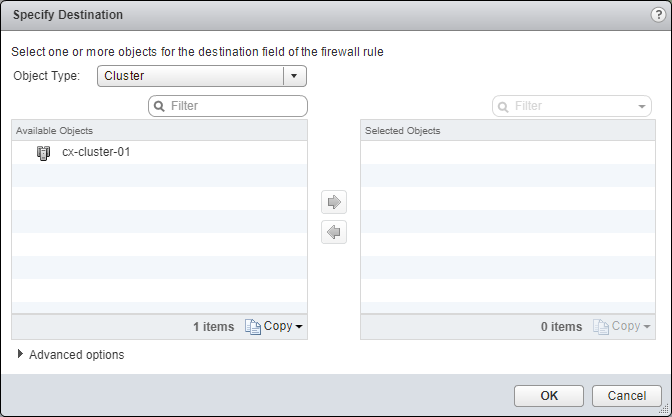Image resolution: width=672 pixels, height=417 pixels.
Task: Click the magnifier icon in the right filter
Action: tap(503, 105)
